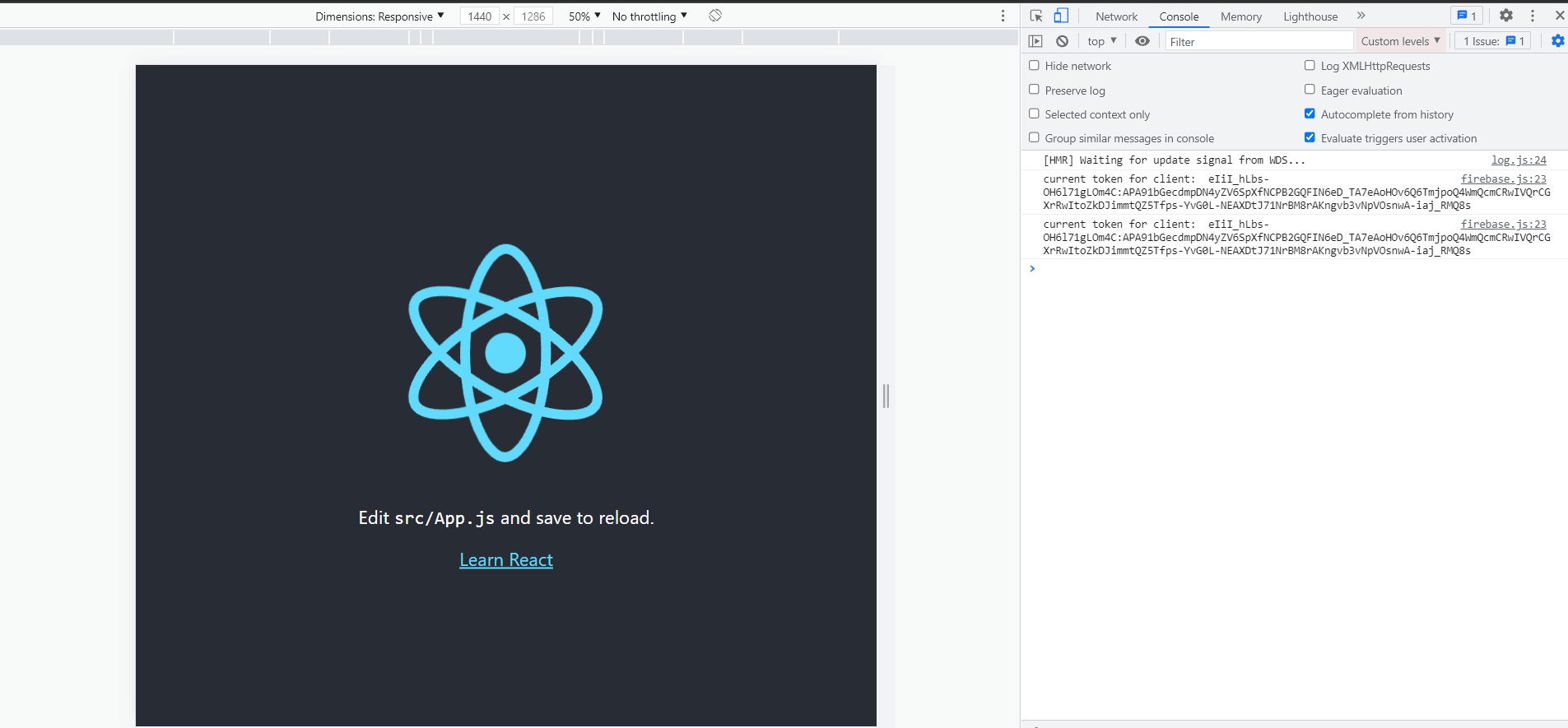Open first firebase.js:23 source link
Image resolution: width=1568 pixels, height=728 pixels.
[1503, 179]
